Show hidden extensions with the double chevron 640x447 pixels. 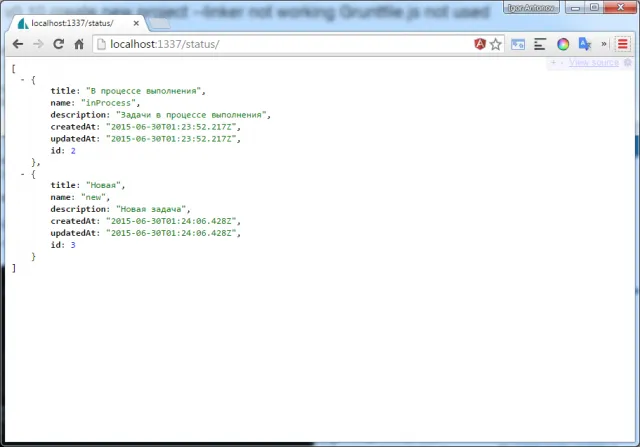(x=604, y=44)
